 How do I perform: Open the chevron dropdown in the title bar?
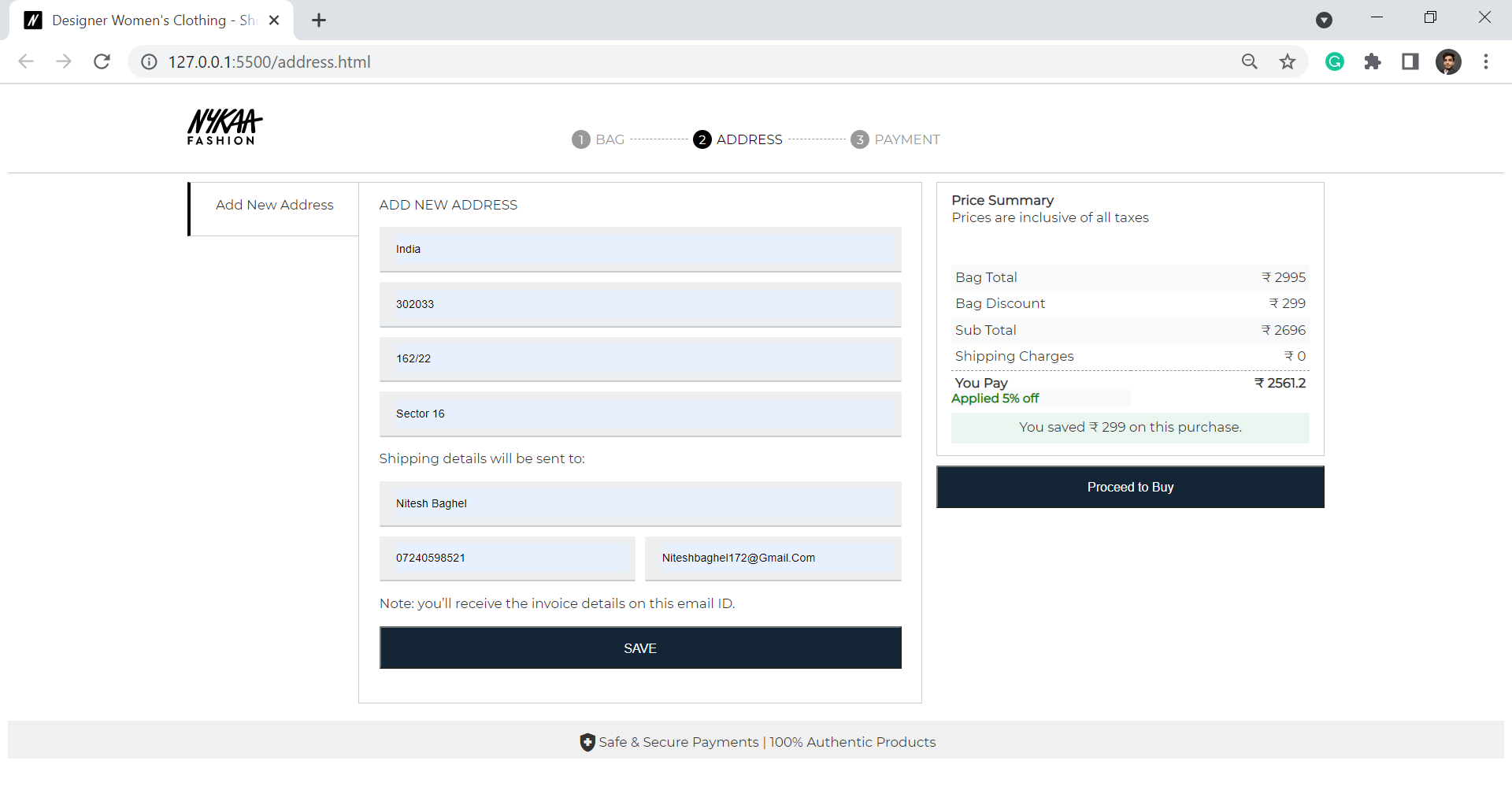point(1324,20)
